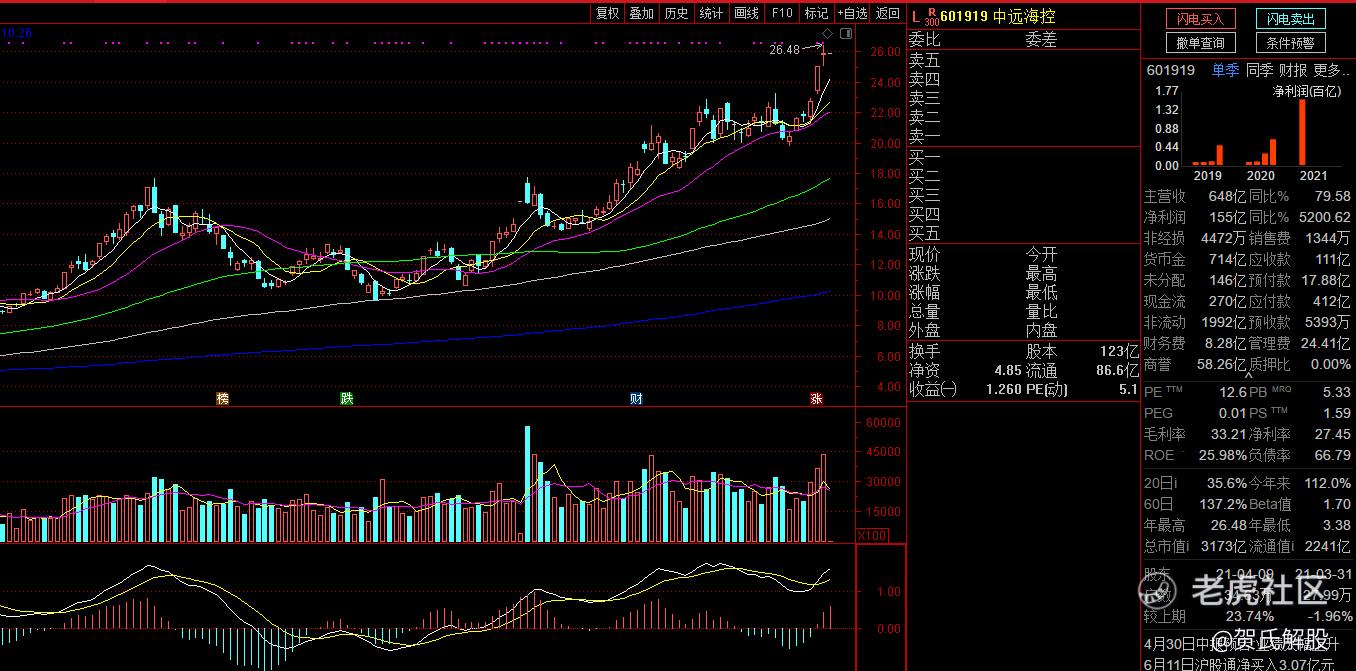Open the 统计 statistics tool
The width and height of the screenshot is (1356, 671).
(711, 13)
